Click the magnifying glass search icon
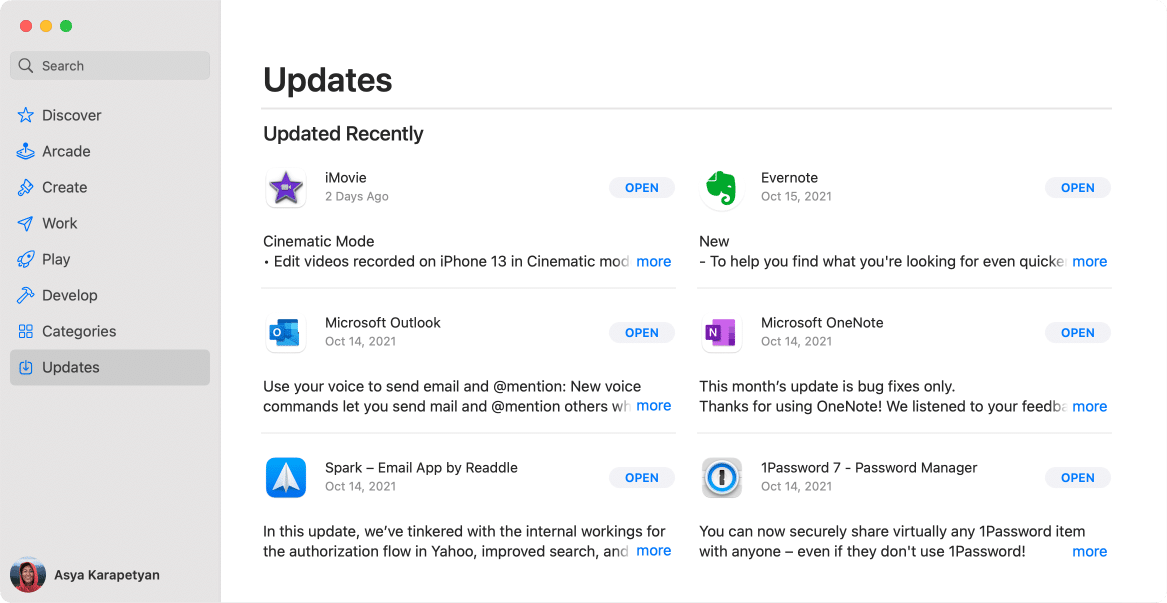 click(26, 66)
